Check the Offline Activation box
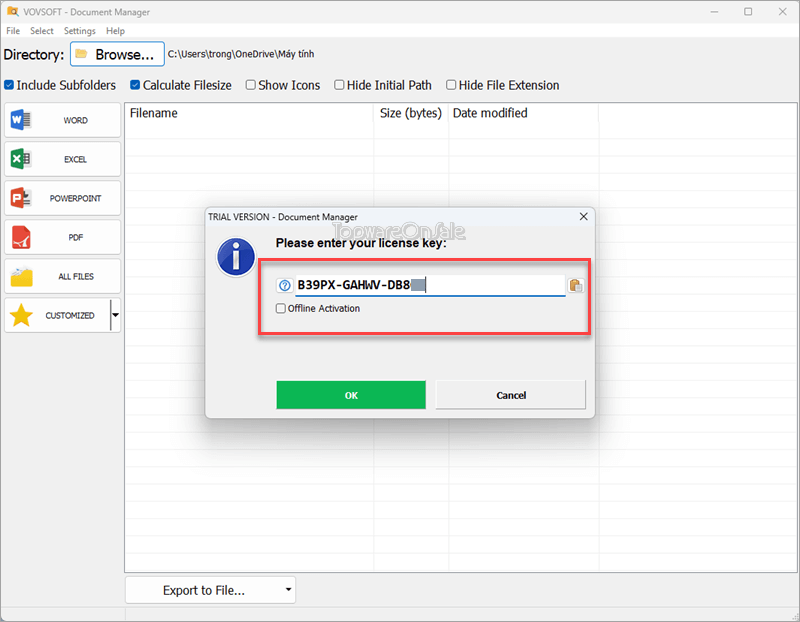 281,308
